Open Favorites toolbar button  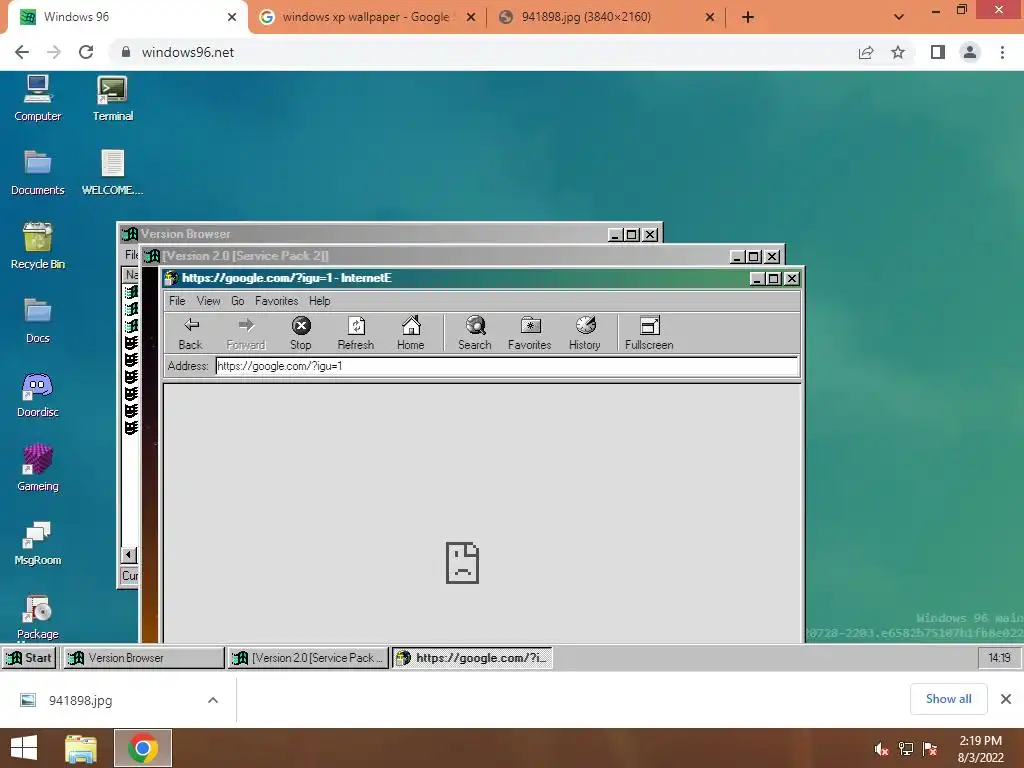tap(530, 334)
